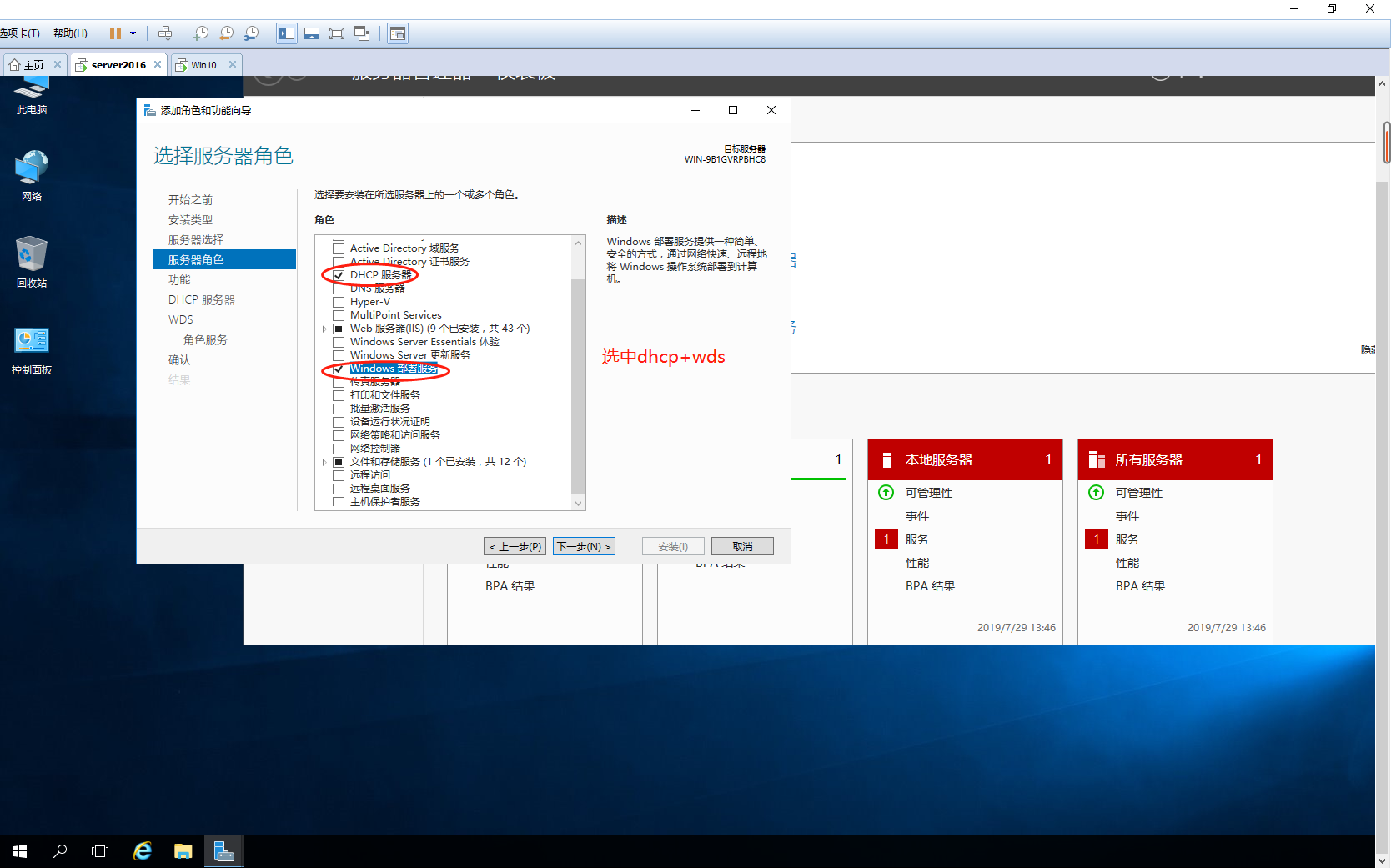Click the 下一步(N) button

pyautogui.click(x=584, y=546)
